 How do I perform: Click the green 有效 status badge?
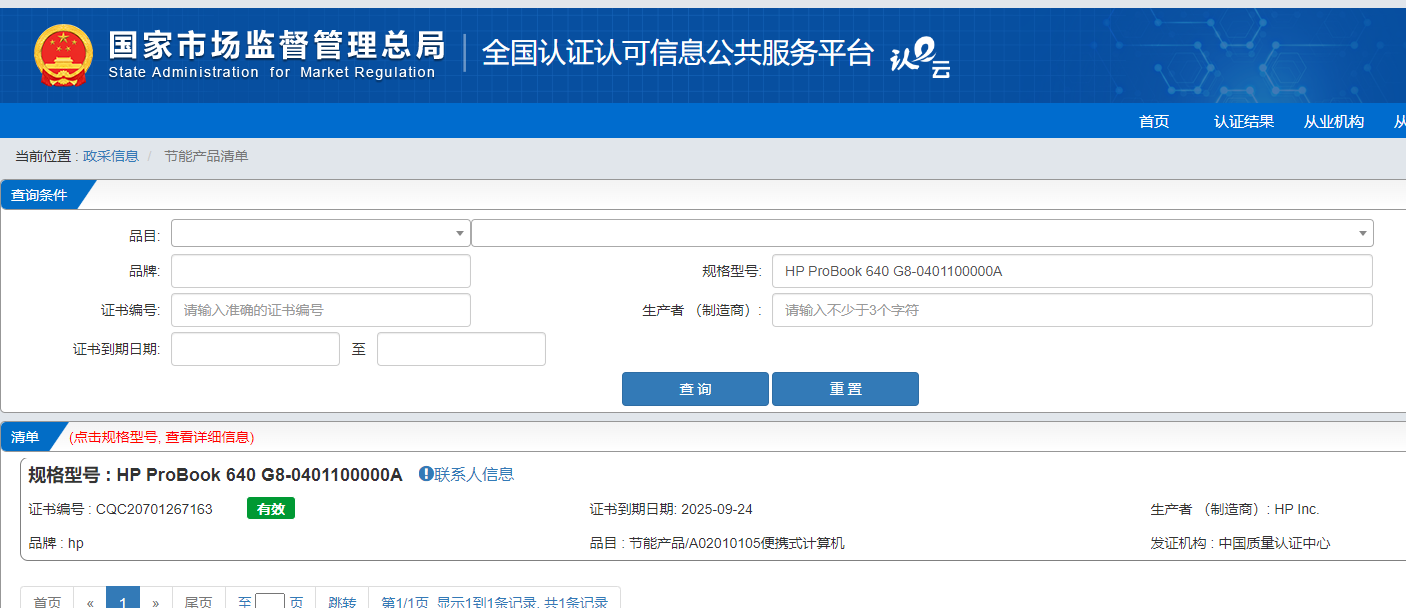tap(271, 509)
